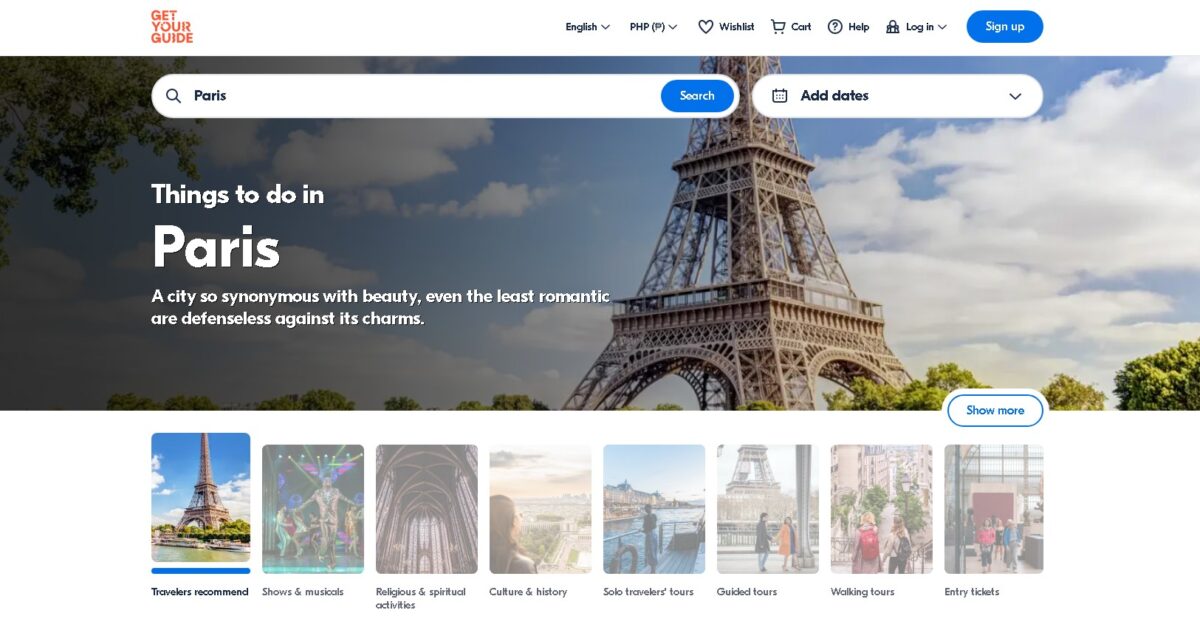The height and width of the screenshot is (630, 1200).
Task: Click the Guided tours thumbnail
Action: tap(768, 509)
